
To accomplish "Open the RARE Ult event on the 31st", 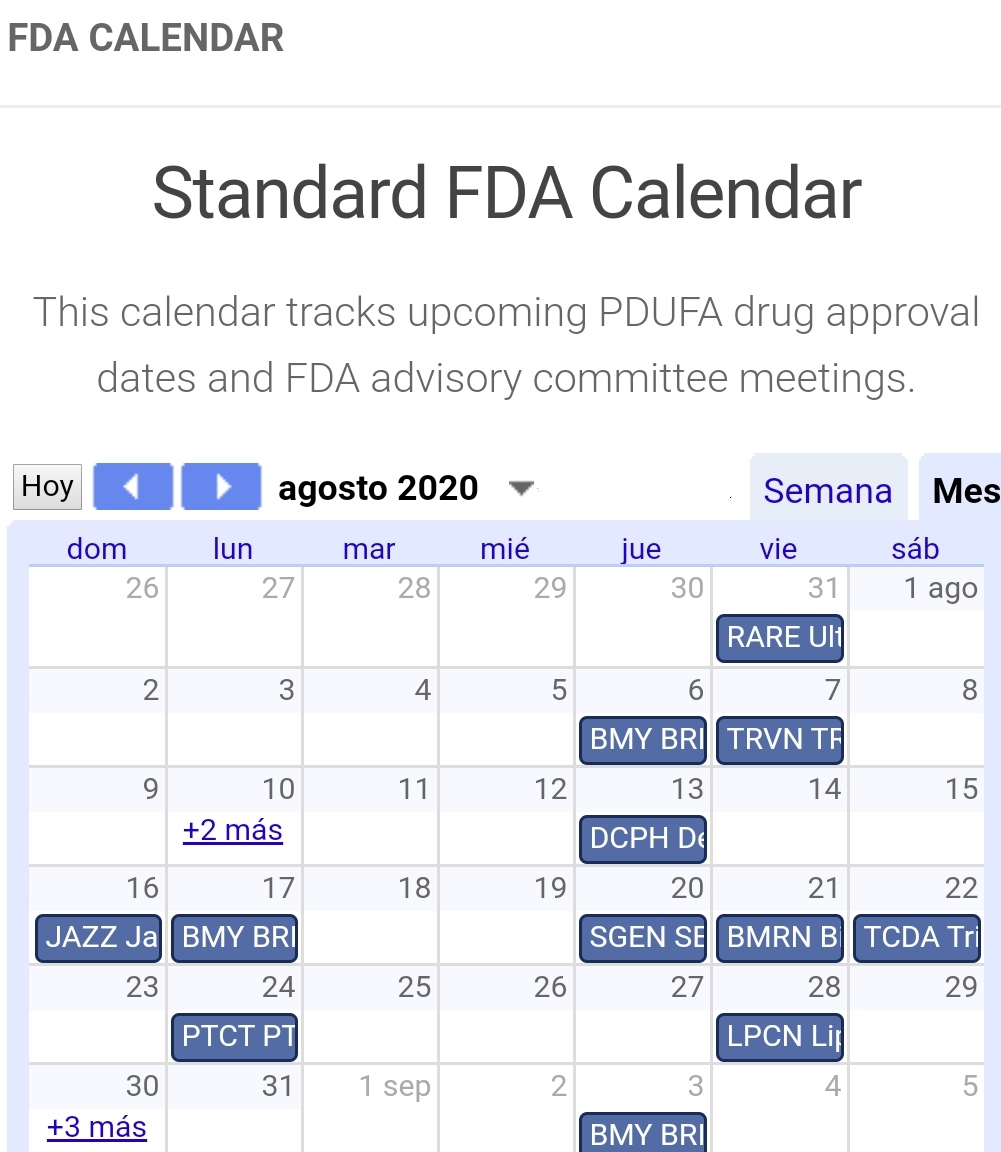I will coord(780,638).
